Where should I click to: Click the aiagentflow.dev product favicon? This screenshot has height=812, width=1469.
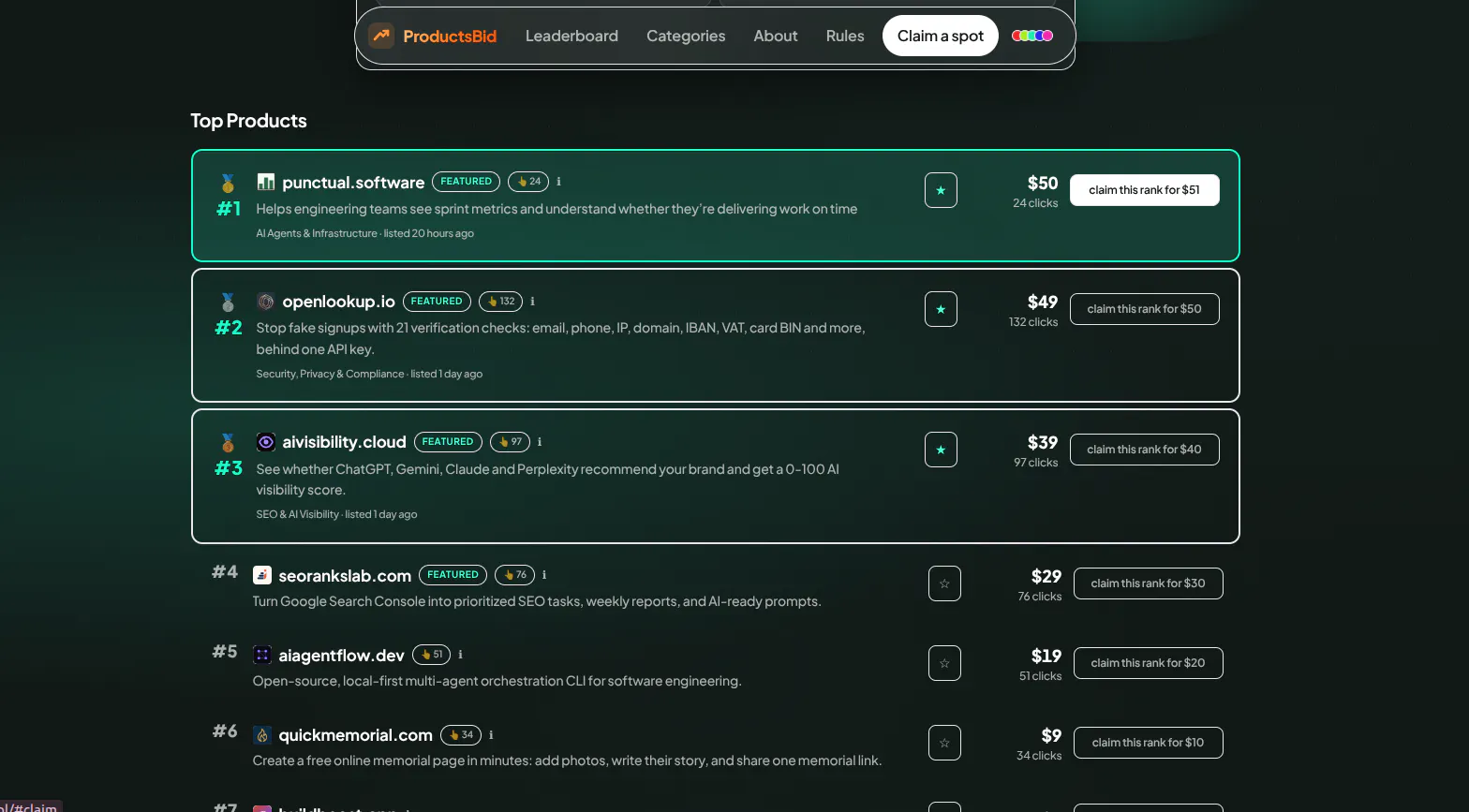[x=262, y=655]
